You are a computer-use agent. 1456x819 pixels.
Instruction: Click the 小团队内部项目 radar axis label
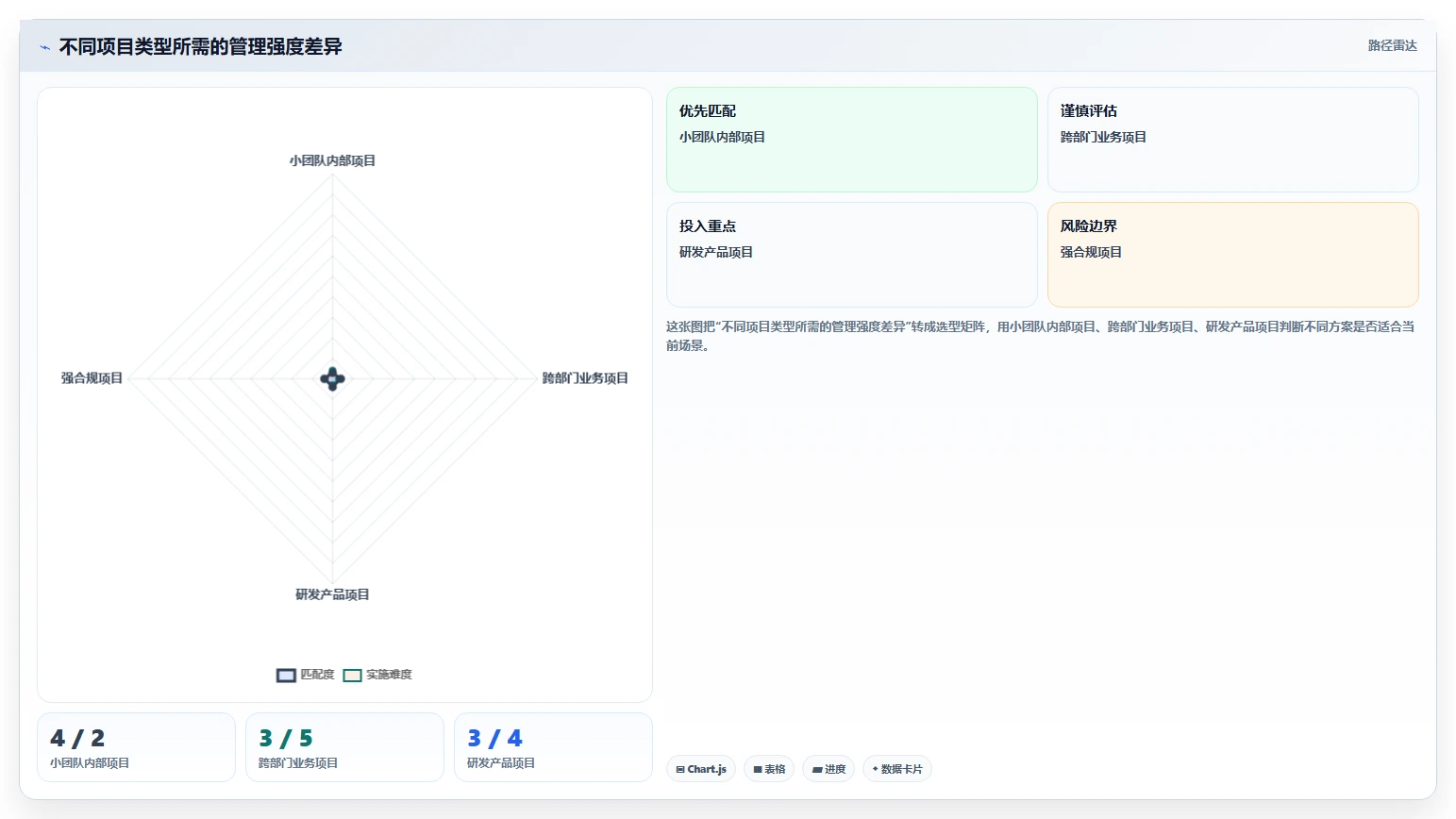(x=332, y=160)
